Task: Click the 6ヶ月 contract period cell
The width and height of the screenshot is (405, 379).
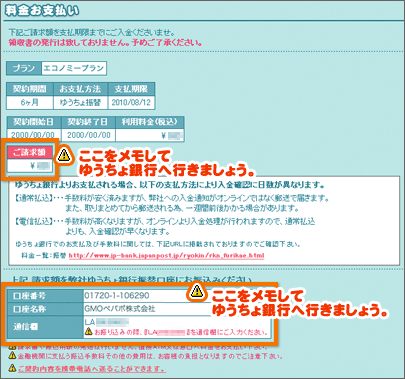Action: pos(30,102)
